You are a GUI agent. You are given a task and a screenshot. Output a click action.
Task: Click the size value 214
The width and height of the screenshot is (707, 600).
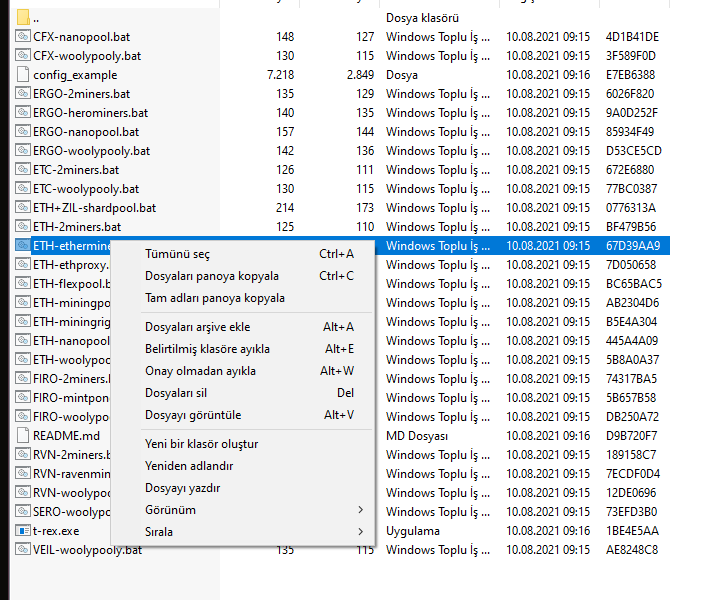pyautogui.click(x=285, y=208)
